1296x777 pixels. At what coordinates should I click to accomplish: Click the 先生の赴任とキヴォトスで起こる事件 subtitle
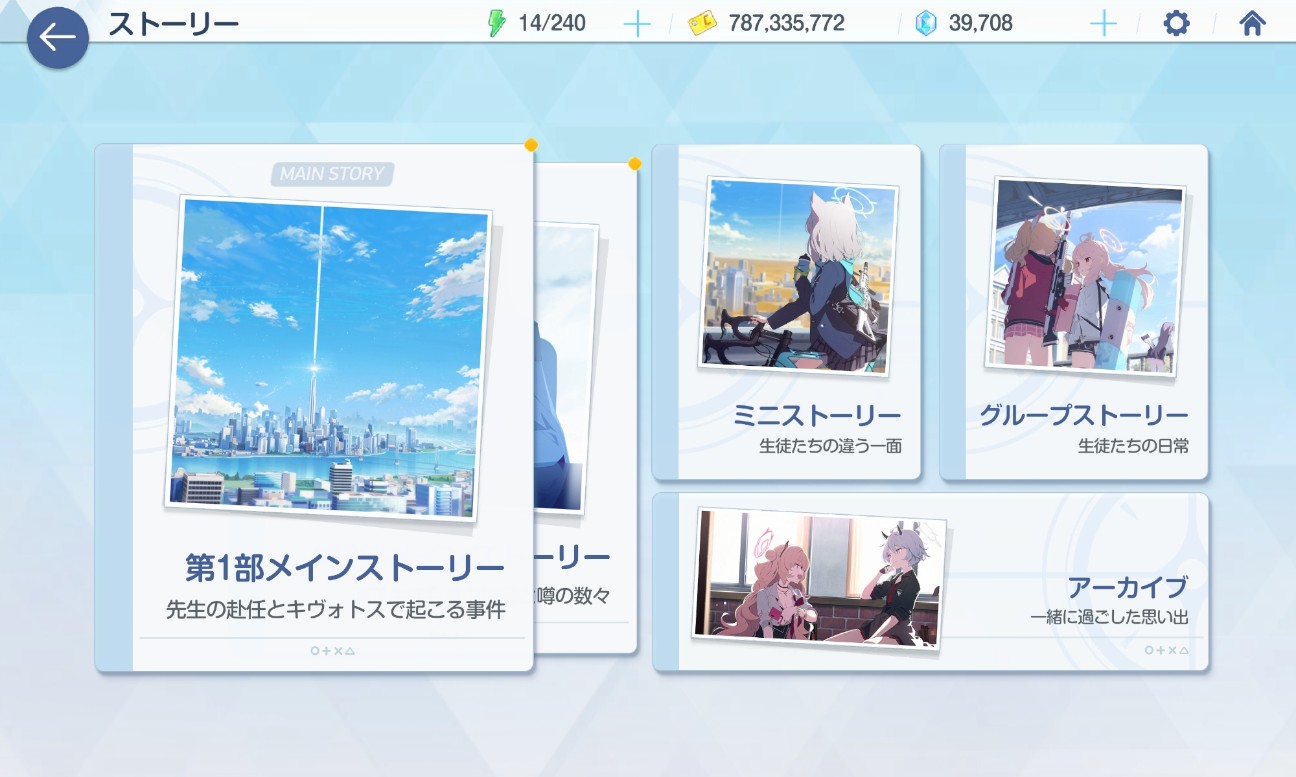(x=336, y=609)
